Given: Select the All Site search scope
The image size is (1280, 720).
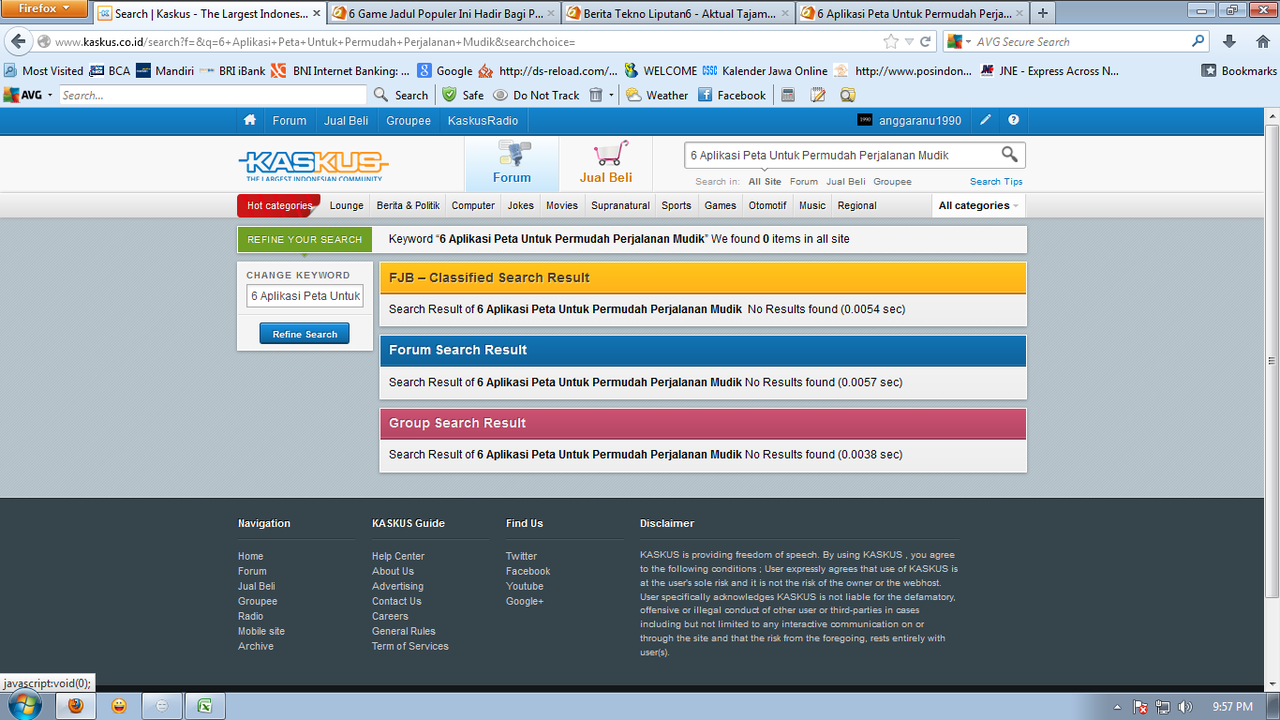Looking at the screenshot, I should [765, 182].
